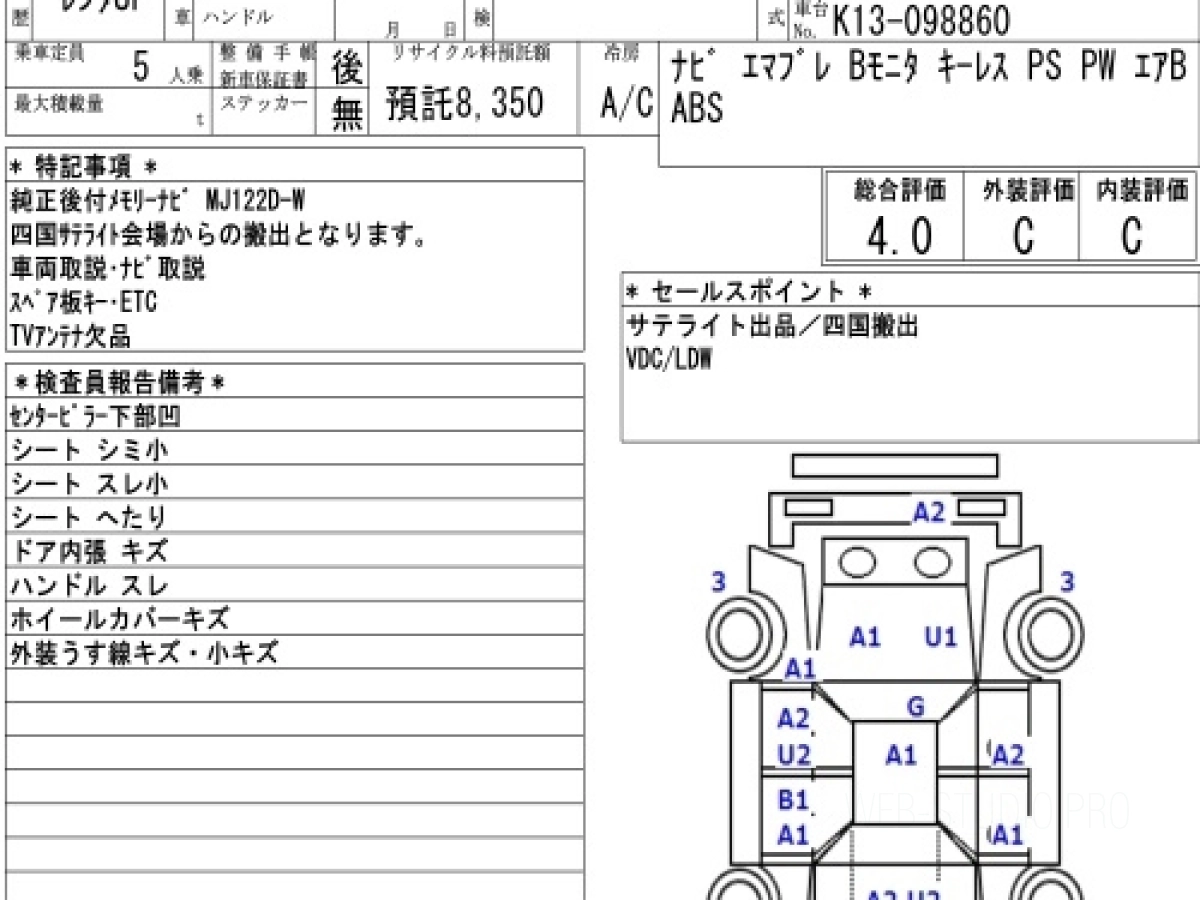
Task: Select the overall grade 4.0
Action: point(899,237)
